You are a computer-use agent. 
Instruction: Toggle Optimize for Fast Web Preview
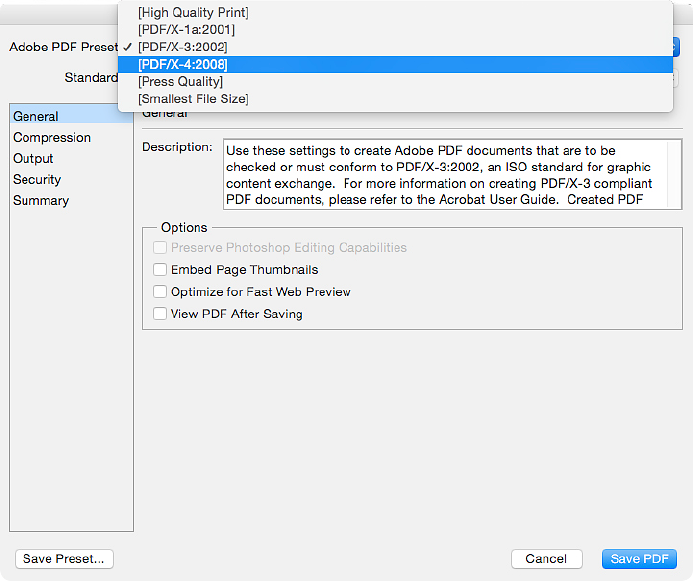(x=160, y=292)
